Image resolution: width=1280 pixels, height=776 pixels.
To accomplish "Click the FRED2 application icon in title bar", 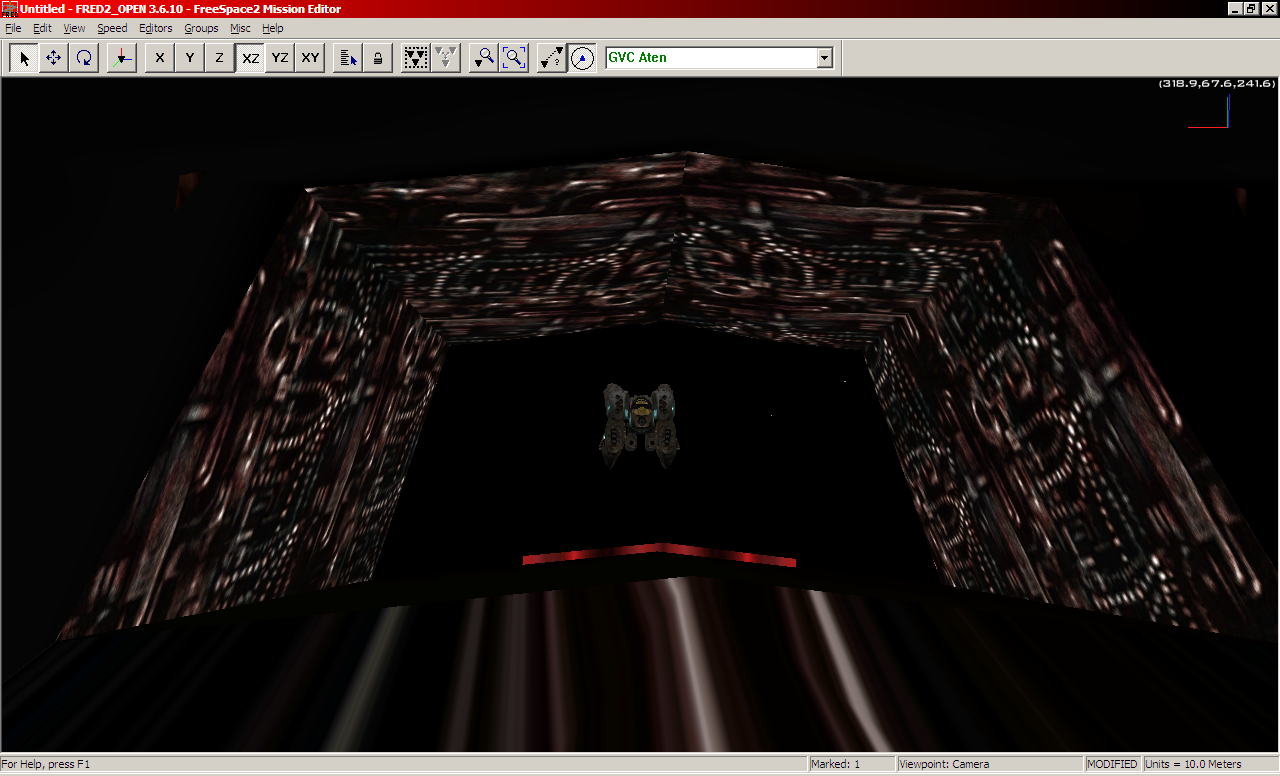I will pyautogui.click(x=9, y=9).
